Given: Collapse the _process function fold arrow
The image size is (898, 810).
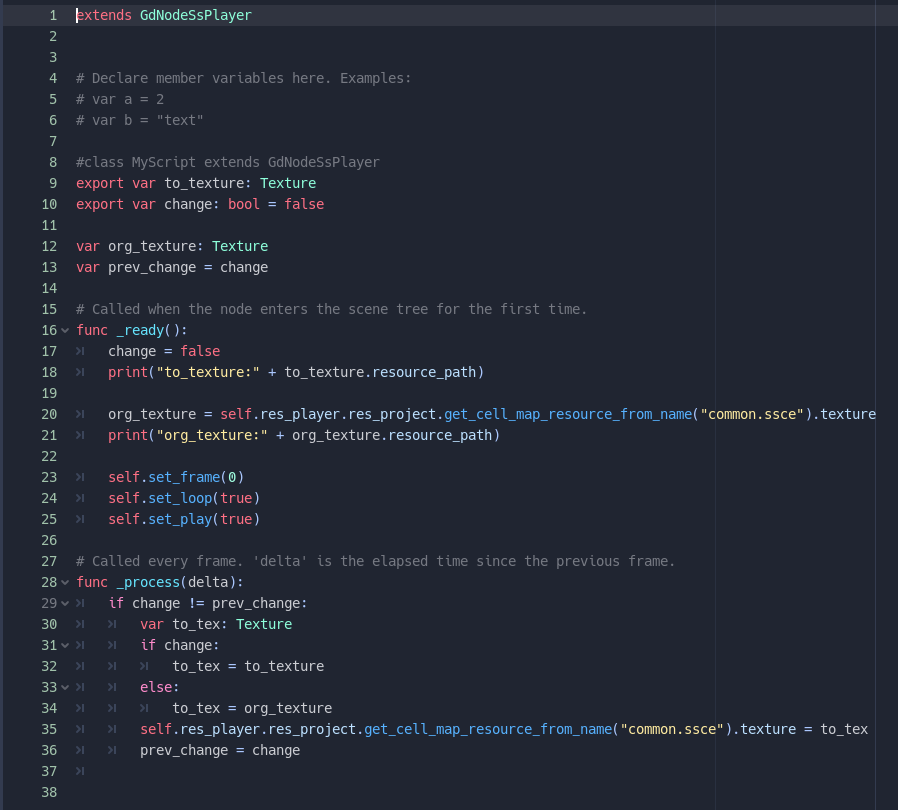Looking at the screenshot, I should pyautogui.click(x=65, y=583).
